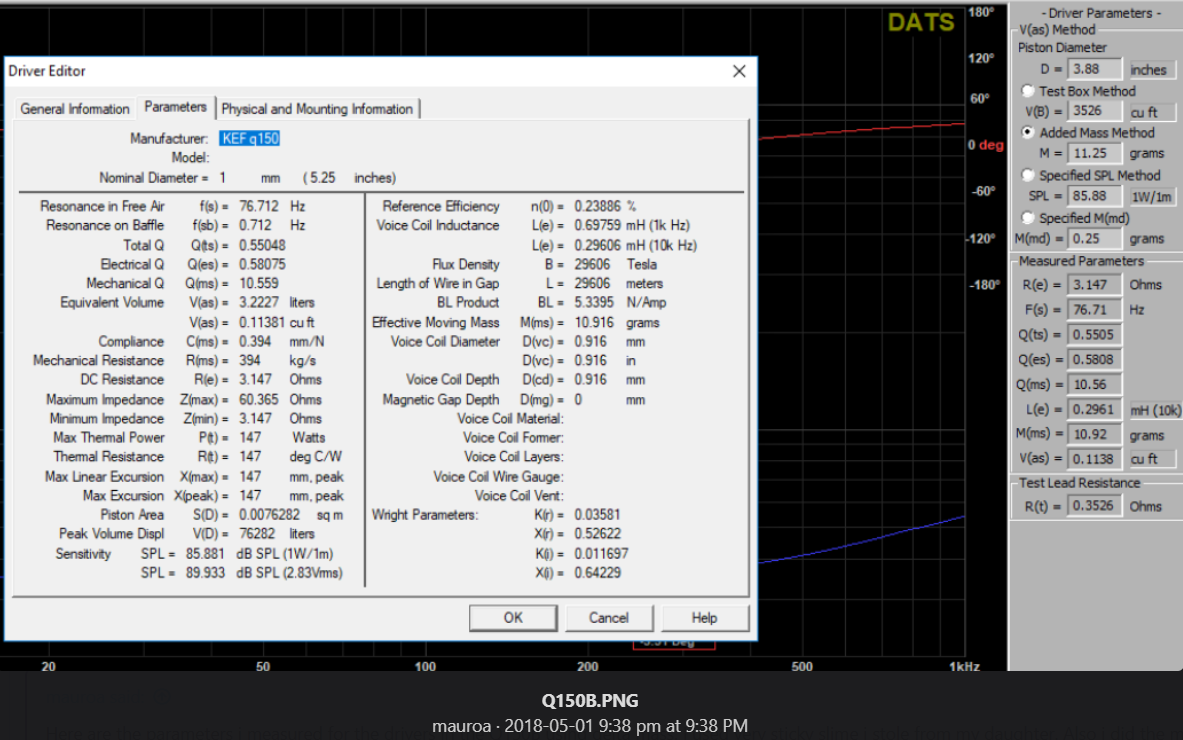Click the 1W/1m unit box beside SPL

(x=1151, y=196)
